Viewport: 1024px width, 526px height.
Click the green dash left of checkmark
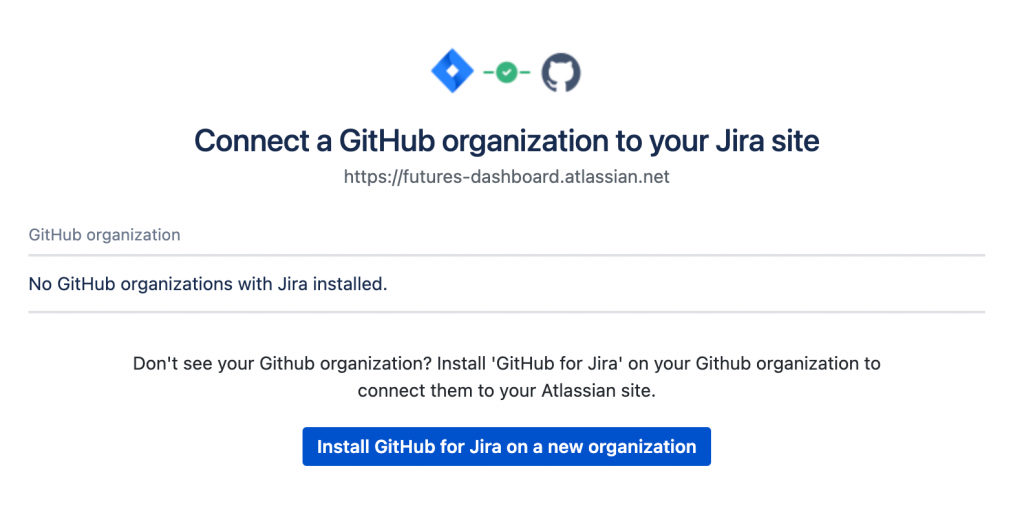point(490,72)
